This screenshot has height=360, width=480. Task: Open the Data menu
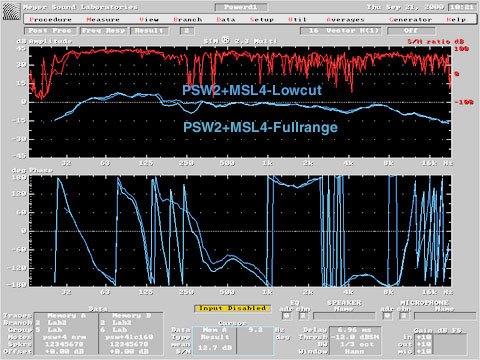pyautogui.click(x=226, y=20)
